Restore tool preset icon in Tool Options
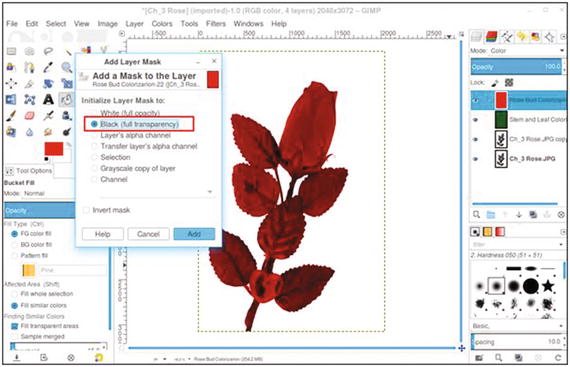 tap(44, 358)
